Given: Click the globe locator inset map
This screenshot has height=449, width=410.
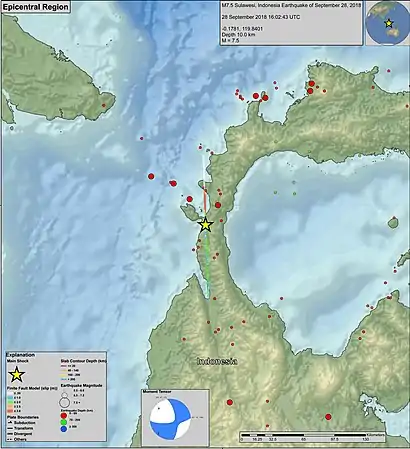Looking at the screenshot, I should (387, 23).
